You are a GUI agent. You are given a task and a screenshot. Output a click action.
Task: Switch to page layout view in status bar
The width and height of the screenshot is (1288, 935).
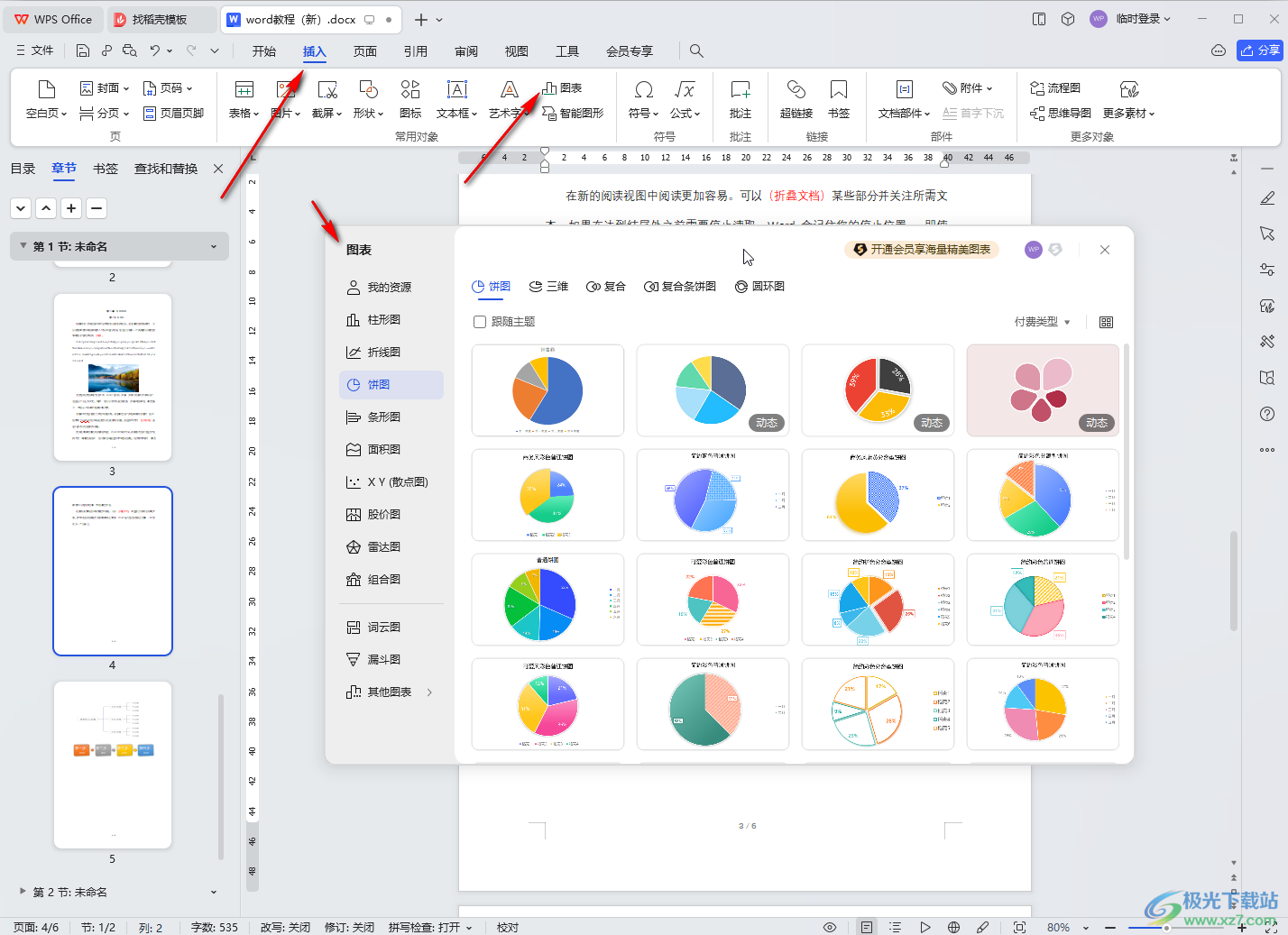(x=867, y=927)
